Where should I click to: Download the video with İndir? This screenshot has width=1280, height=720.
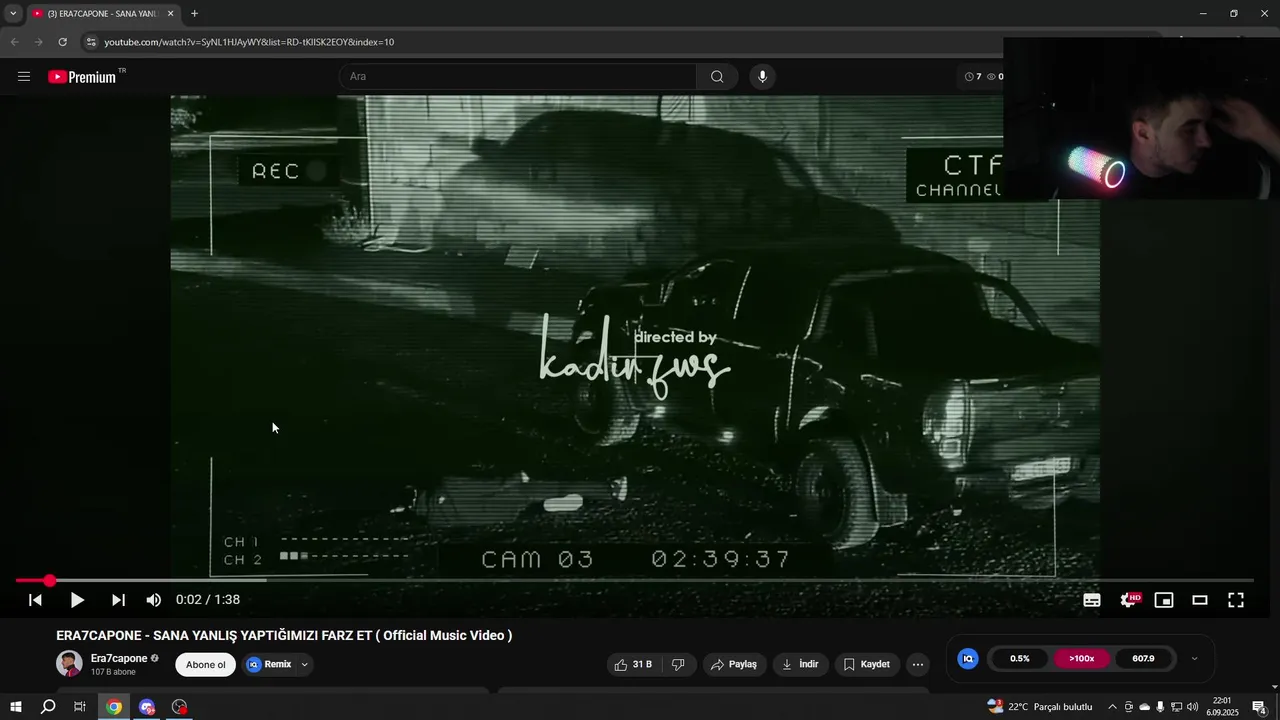800,665
